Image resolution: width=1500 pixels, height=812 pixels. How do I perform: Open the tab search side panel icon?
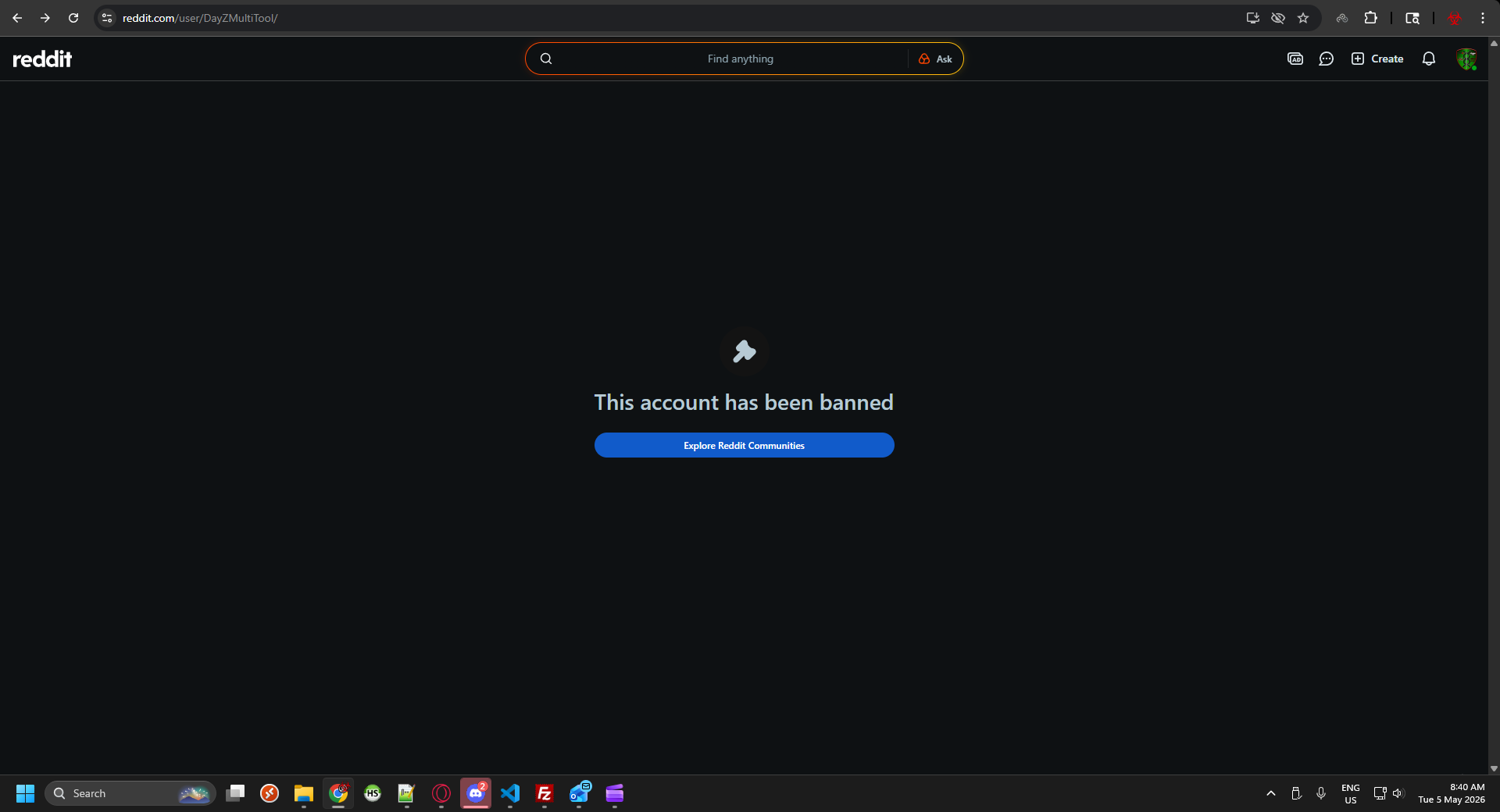(1412, 18)
